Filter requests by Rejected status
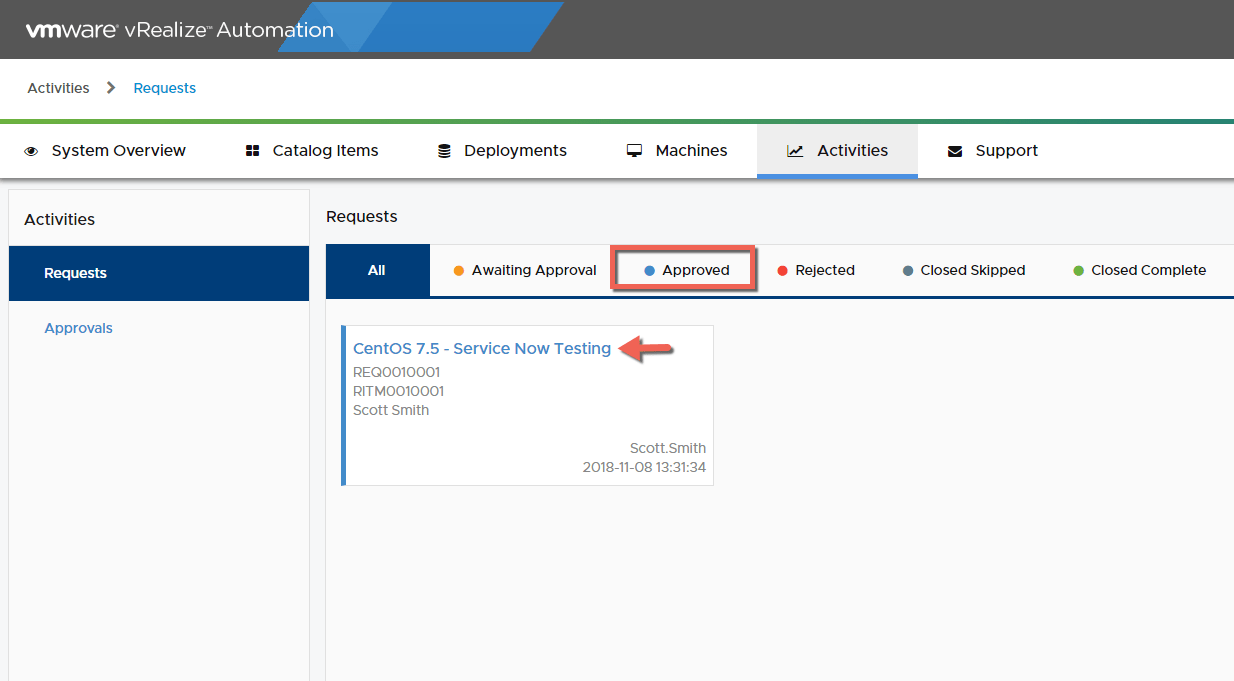This screenshot has width=1234, height=681. click(816, 270)
